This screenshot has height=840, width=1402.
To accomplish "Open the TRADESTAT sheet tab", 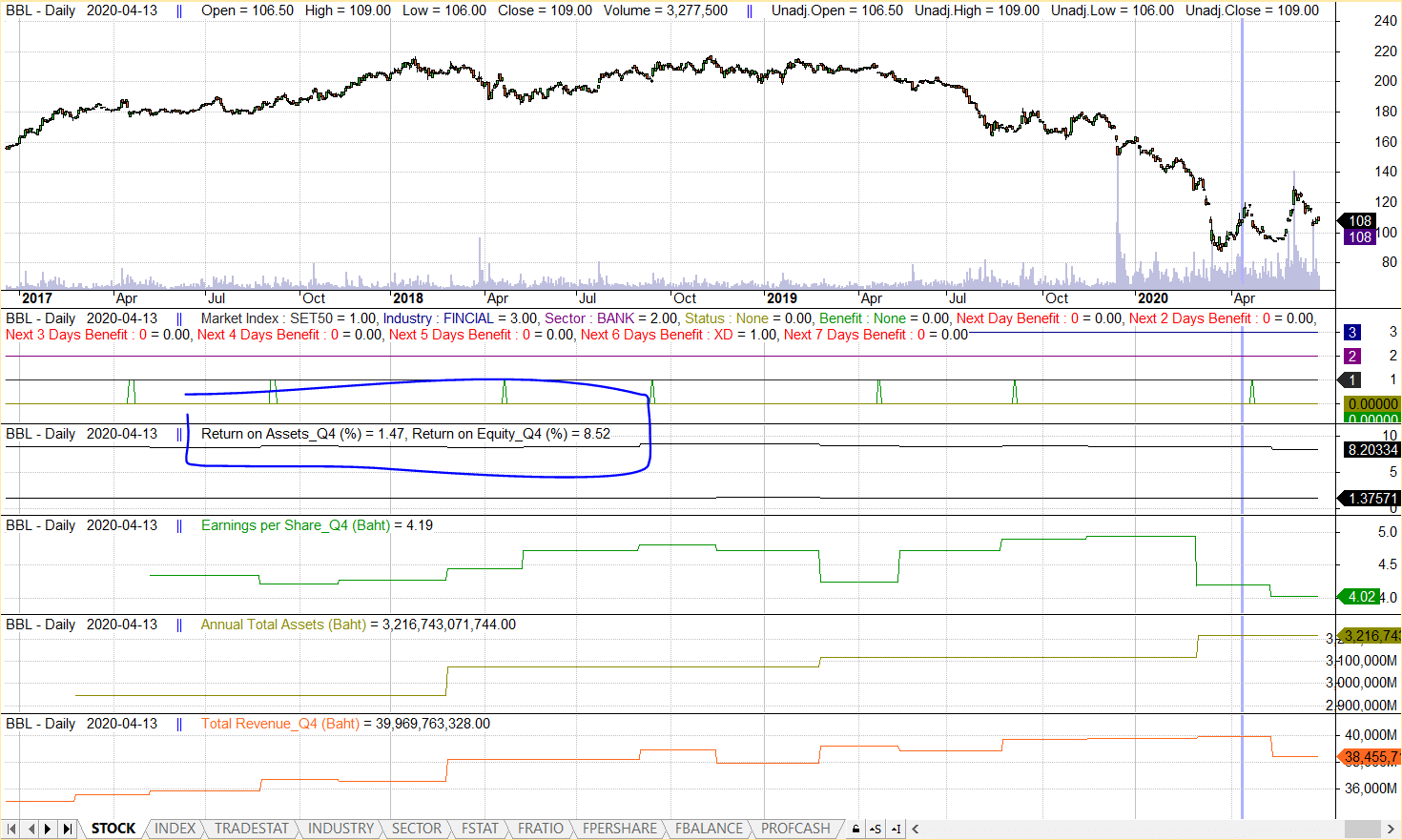I will [x=251, y=829].
